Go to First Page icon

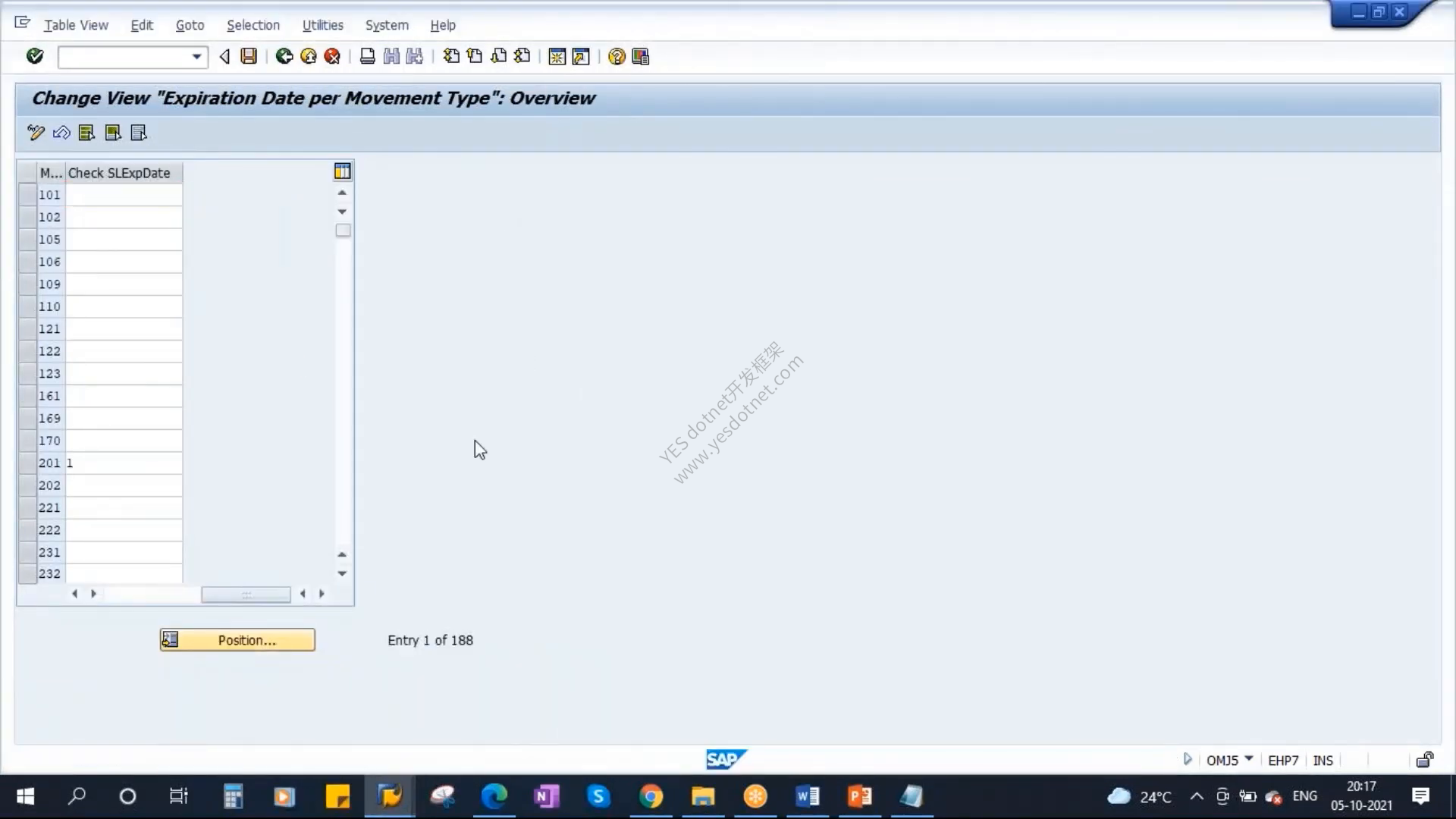(451, 56)
